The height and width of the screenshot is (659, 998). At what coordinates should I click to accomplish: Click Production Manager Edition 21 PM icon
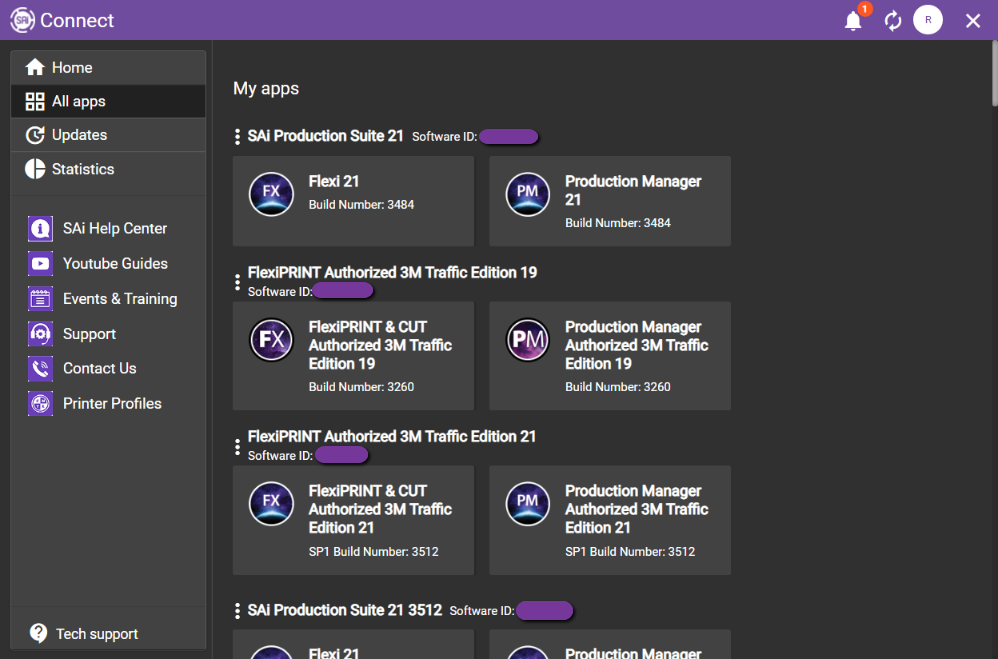[x=528, y=504]
